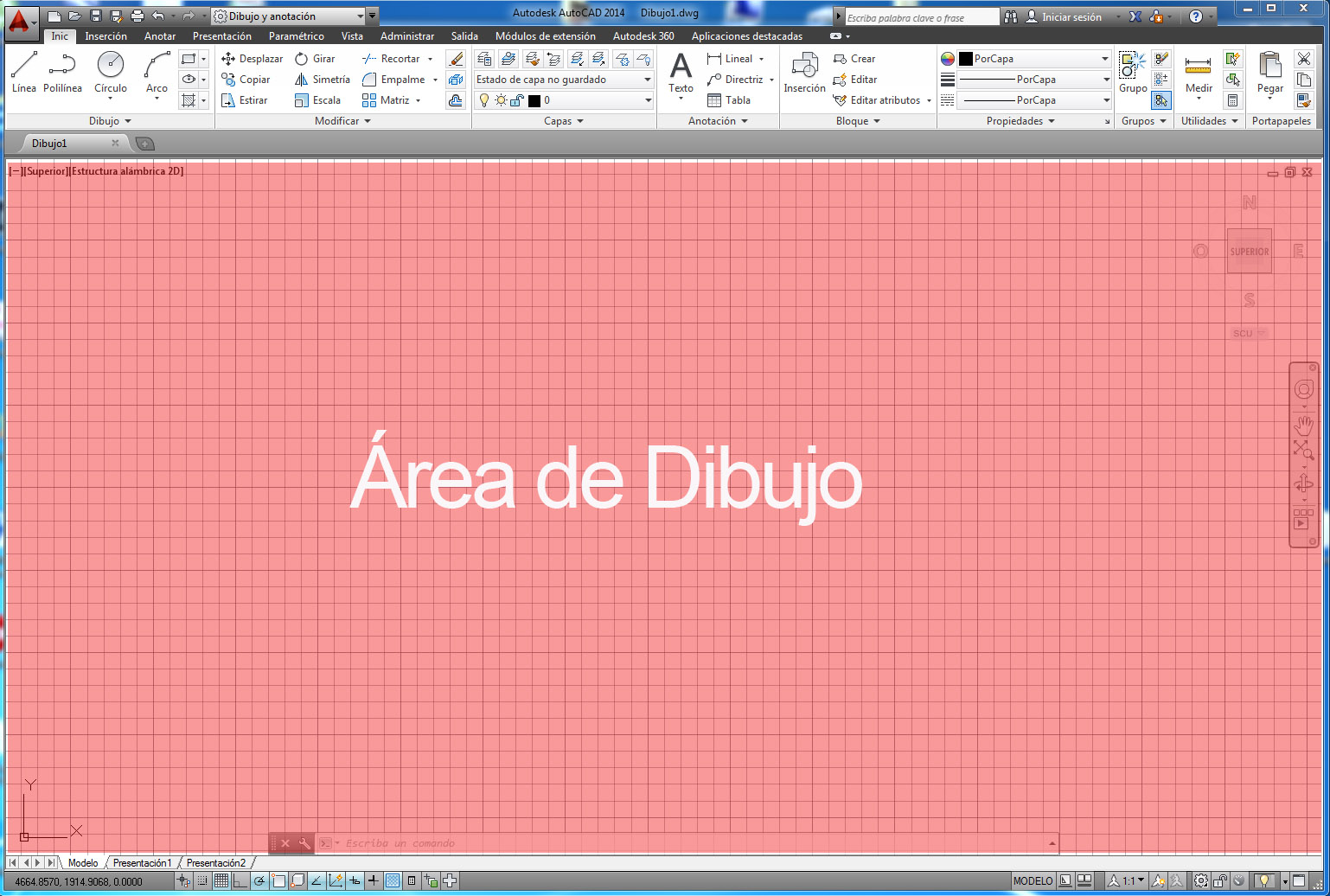Expand the Modificar panel title
Screen dimensions: 1330x896
click(342, 121)
